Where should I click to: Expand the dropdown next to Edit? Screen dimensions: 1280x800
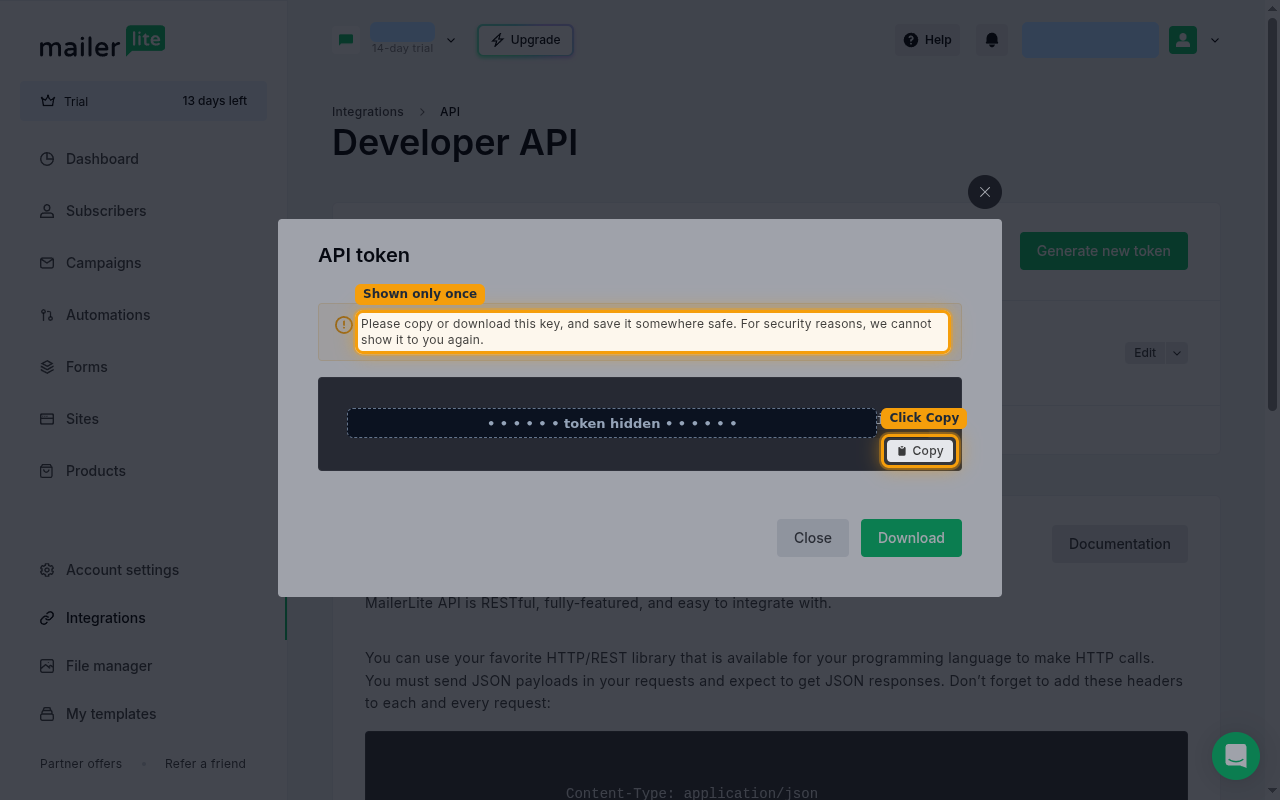click(x=1177, y=353)
